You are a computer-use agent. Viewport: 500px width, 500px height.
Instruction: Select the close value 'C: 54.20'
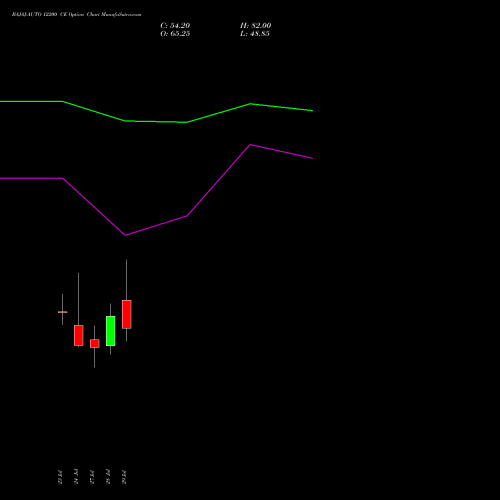coord(175,26)
